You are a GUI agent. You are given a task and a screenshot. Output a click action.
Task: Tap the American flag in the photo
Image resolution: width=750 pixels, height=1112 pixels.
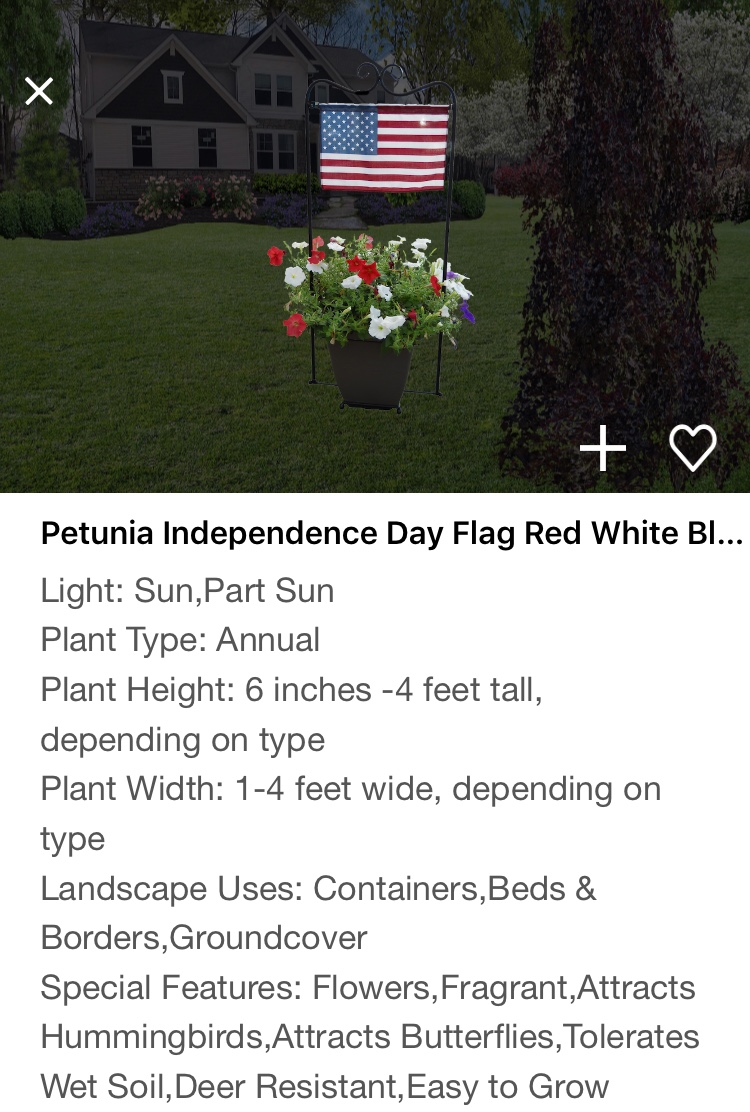[x=384, y=148]
